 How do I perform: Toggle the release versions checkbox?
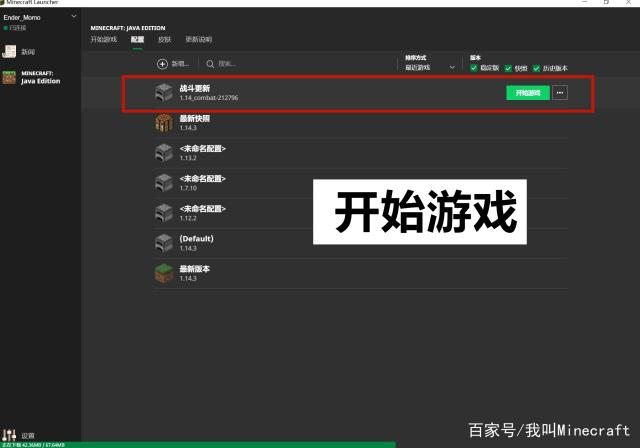pos(474,68)
